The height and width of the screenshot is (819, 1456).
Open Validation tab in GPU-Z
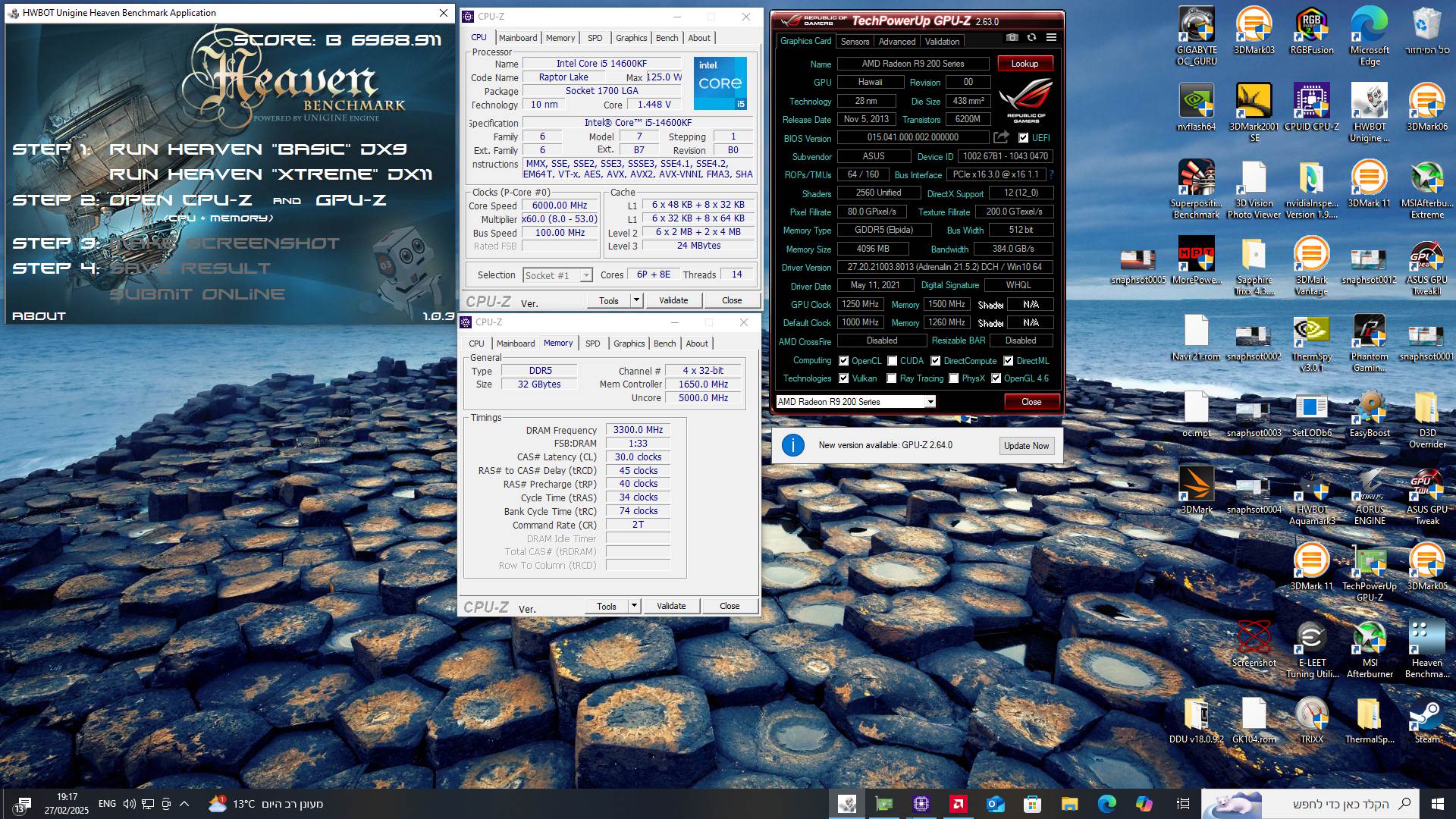coord(942,42)
